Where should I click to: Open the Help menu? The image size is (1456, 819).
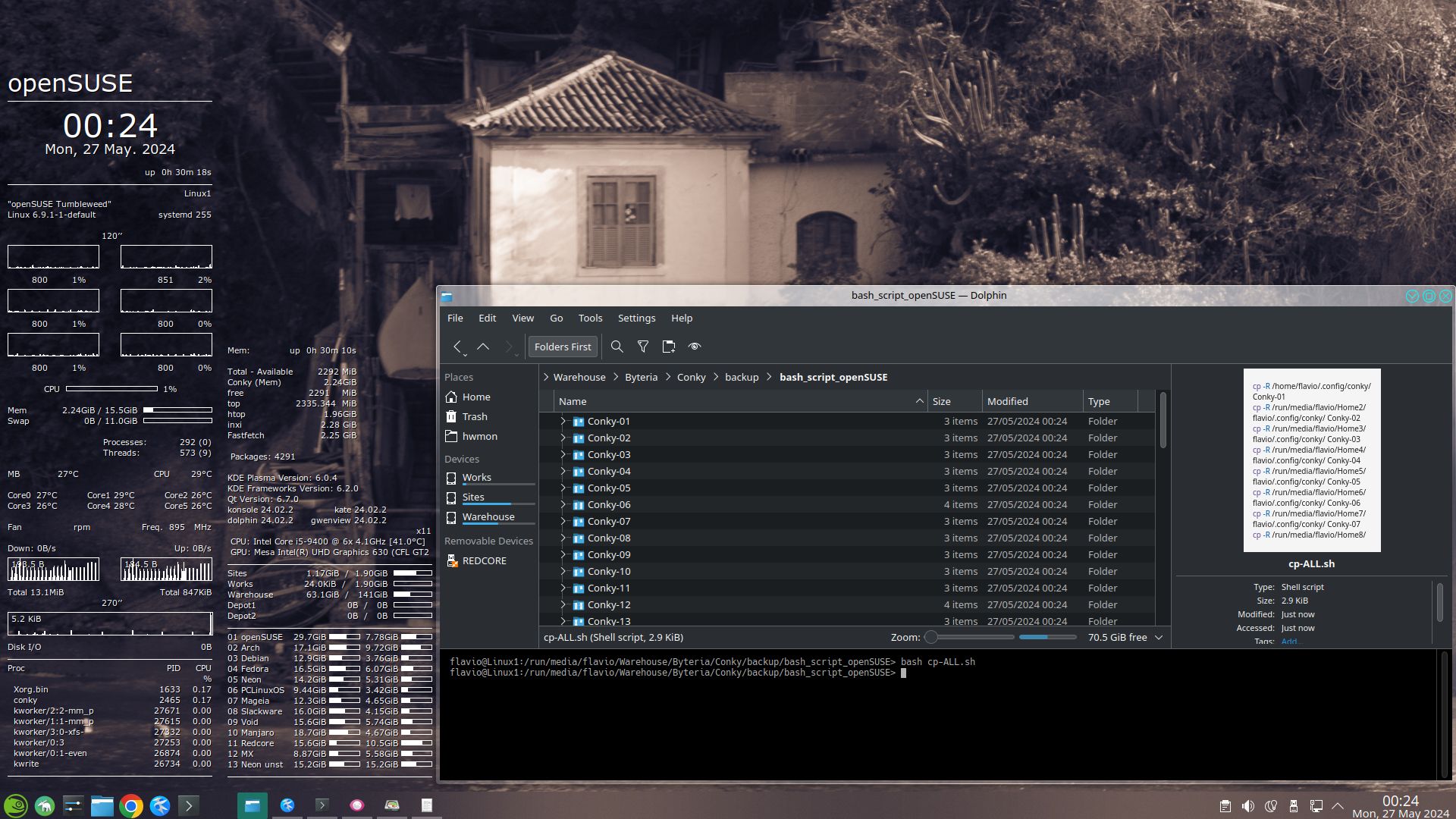[x=682, y=318]
